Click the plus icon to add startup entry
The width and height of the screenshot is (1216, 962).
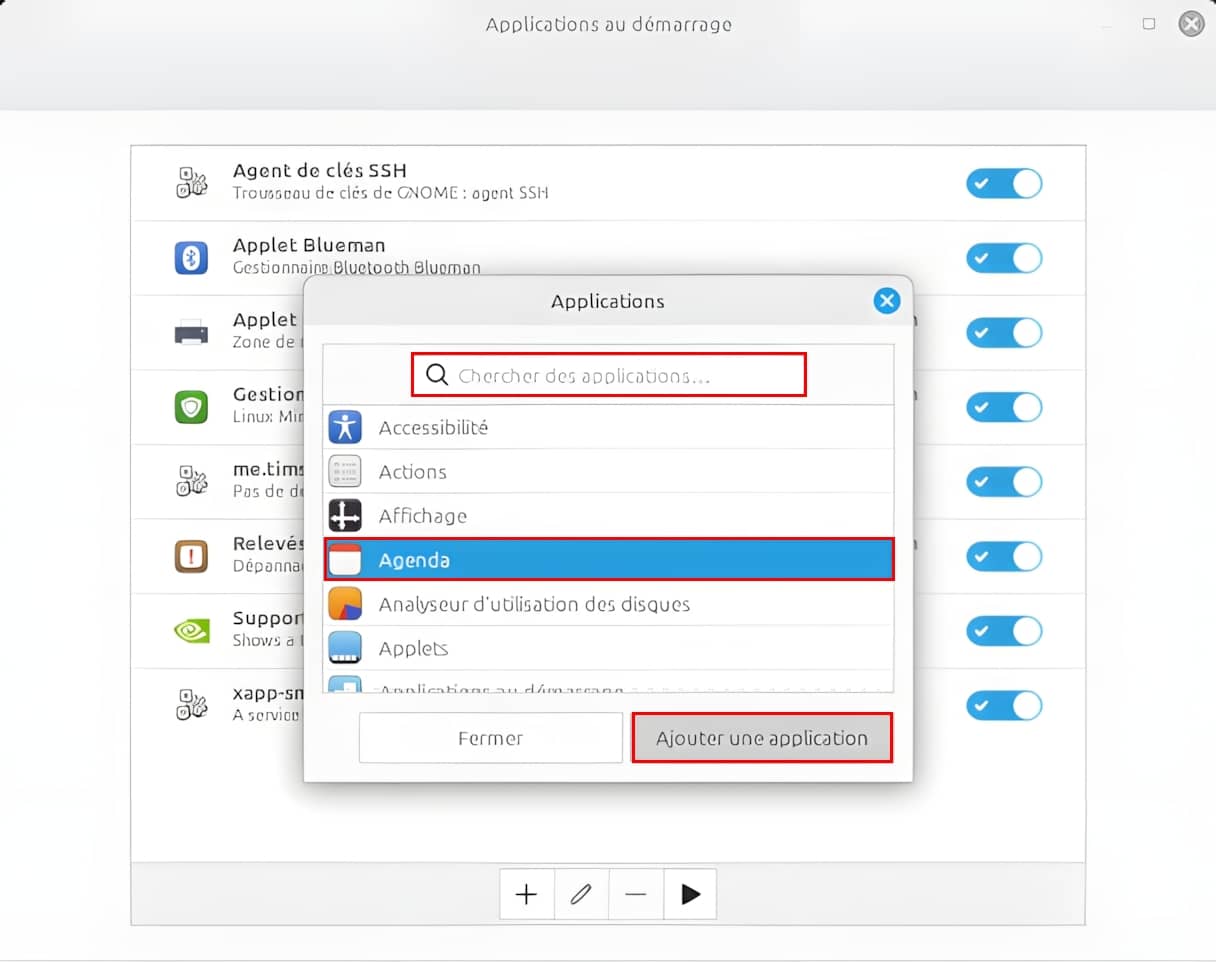pos(526,894)
